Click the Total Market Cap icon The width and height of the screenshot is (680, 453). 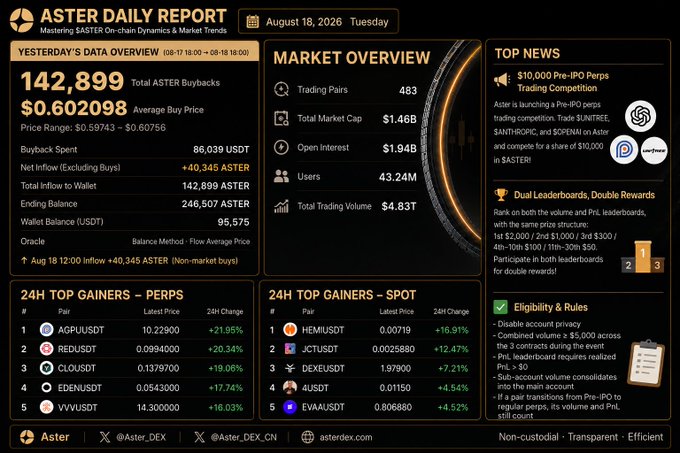coord(281,118)
